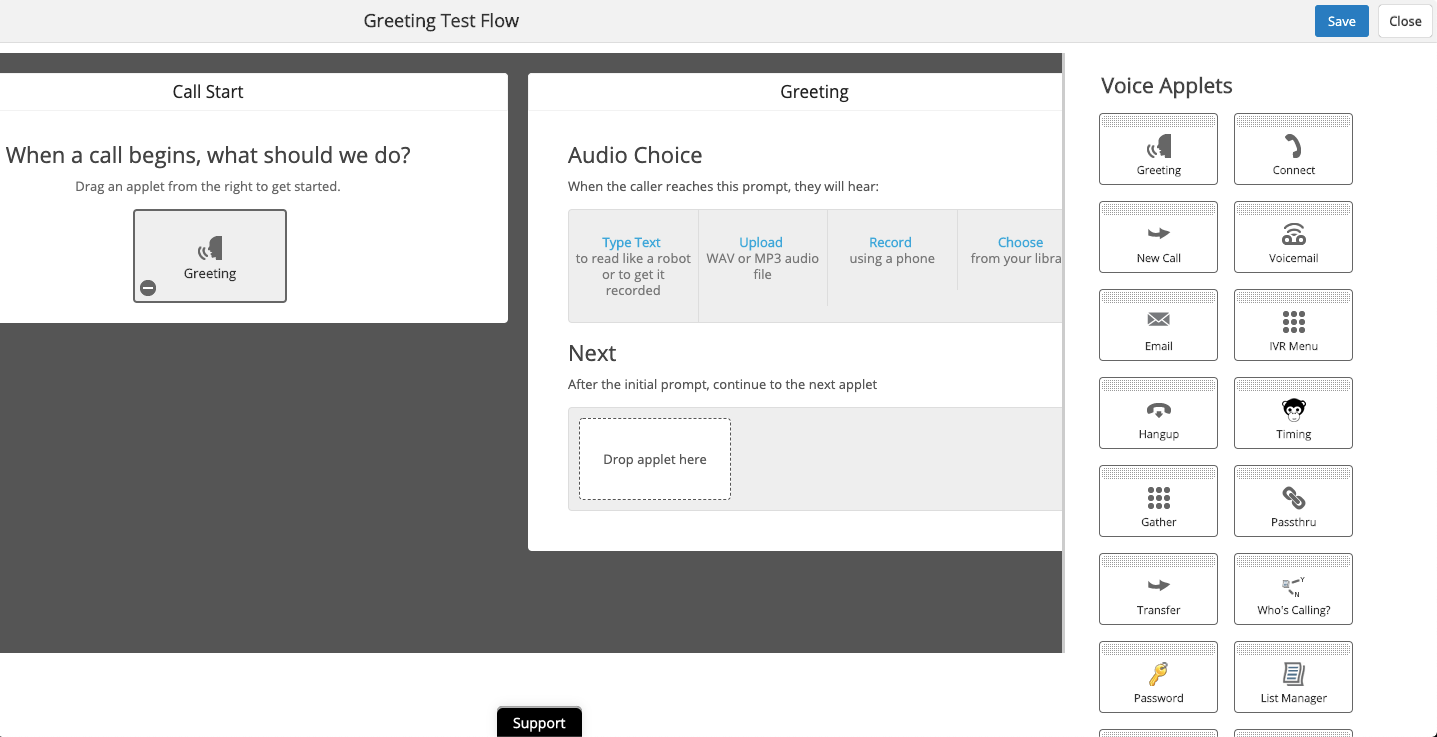Screen dimensions: 1437x737
Task: Choose the Timing monkey applet
Action: pos(1293,413)
